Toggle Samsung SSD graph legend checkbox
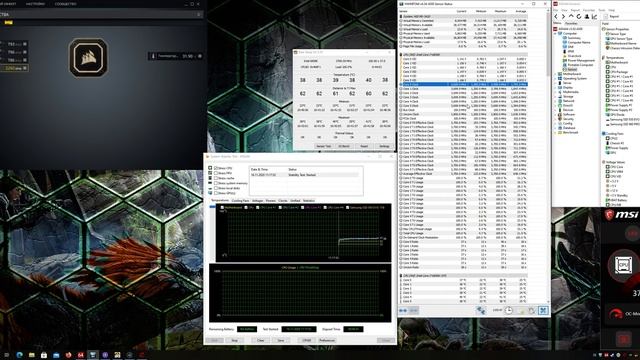Screen dimensions: 640x360 [x=347, y=207]
